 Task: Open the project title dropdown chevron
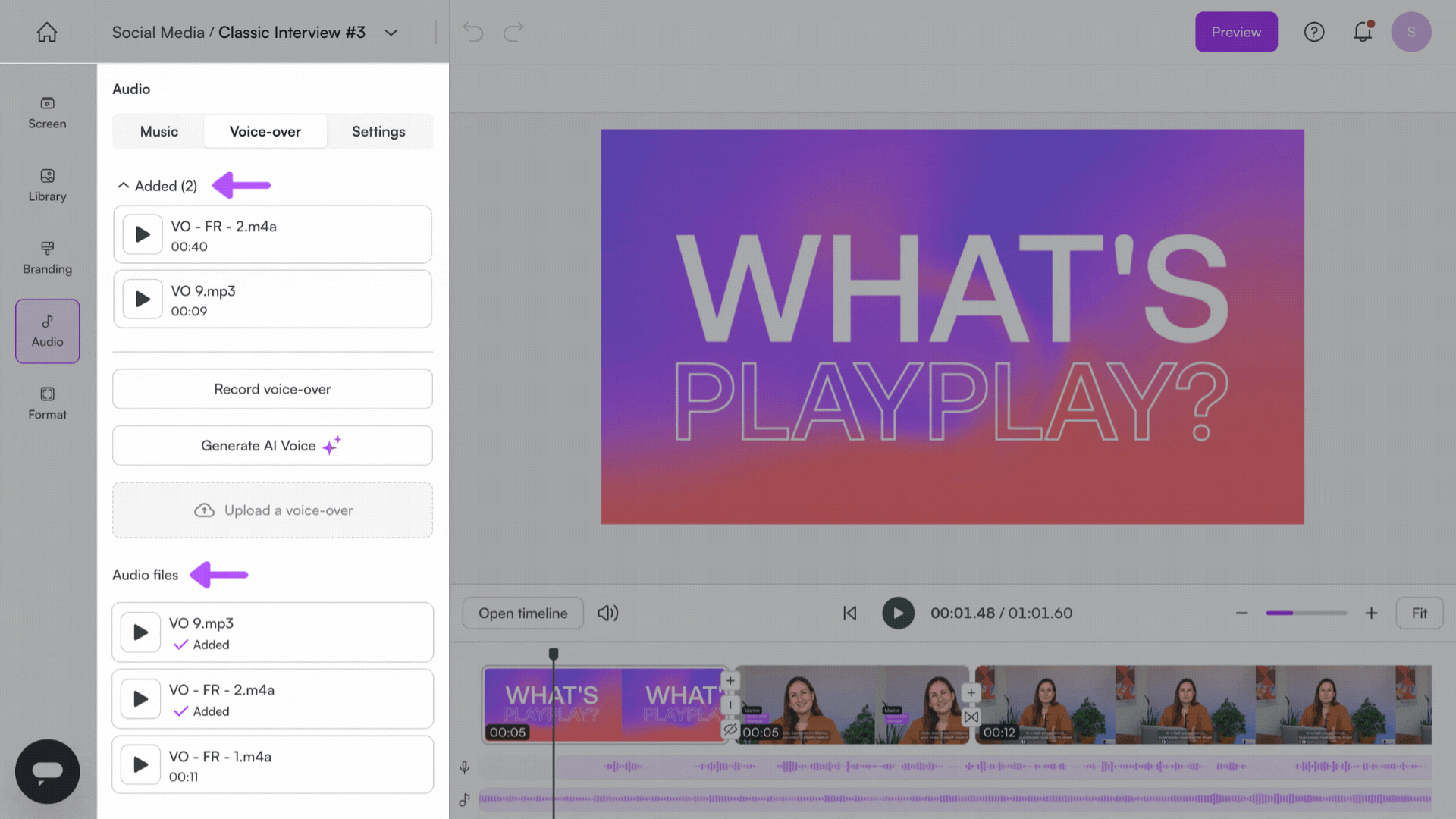tap(391, 33)
